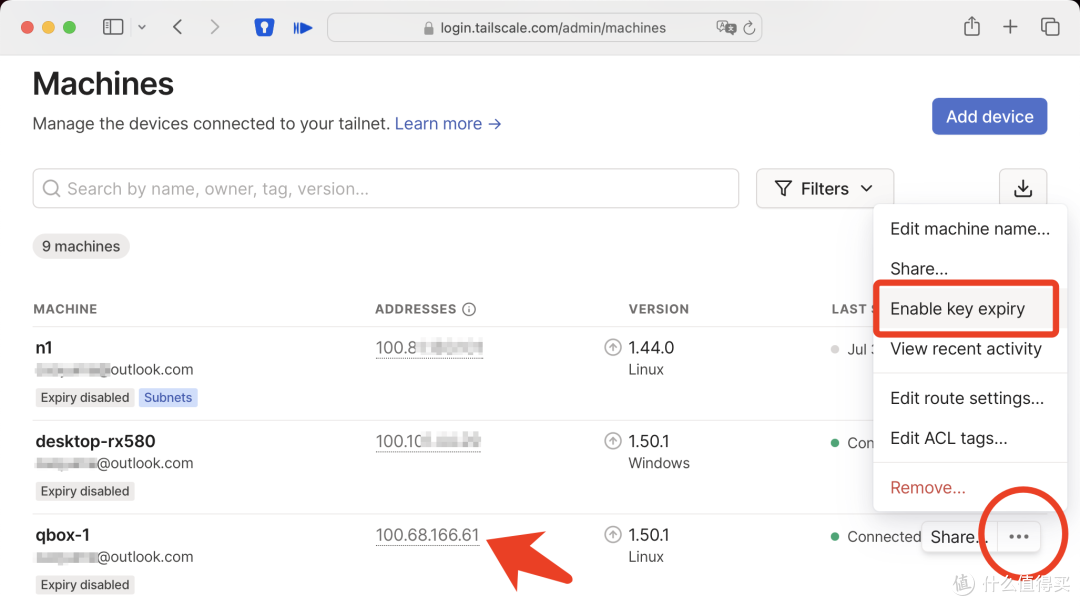
Task: Reload the page with the refresh icon
Action: click(x=749, y=28)
